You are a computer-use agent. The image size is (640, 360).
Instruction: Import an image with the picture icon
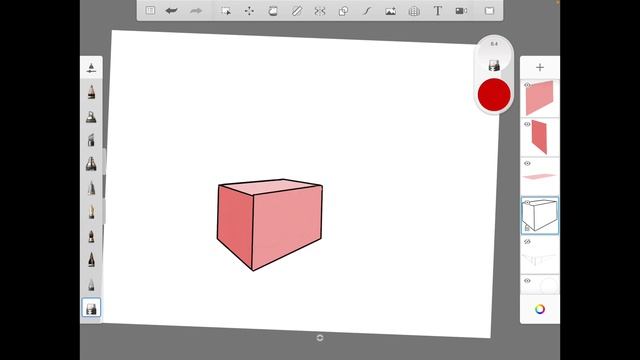point(390,11)
